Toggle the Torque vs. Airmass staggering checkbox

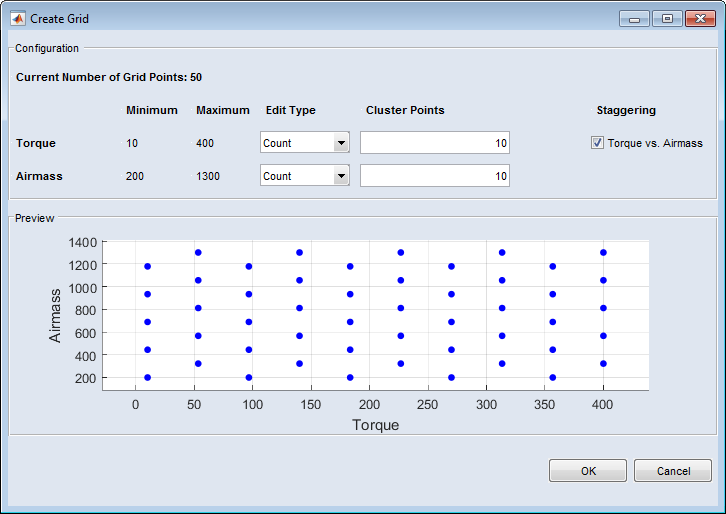point(598,143)
